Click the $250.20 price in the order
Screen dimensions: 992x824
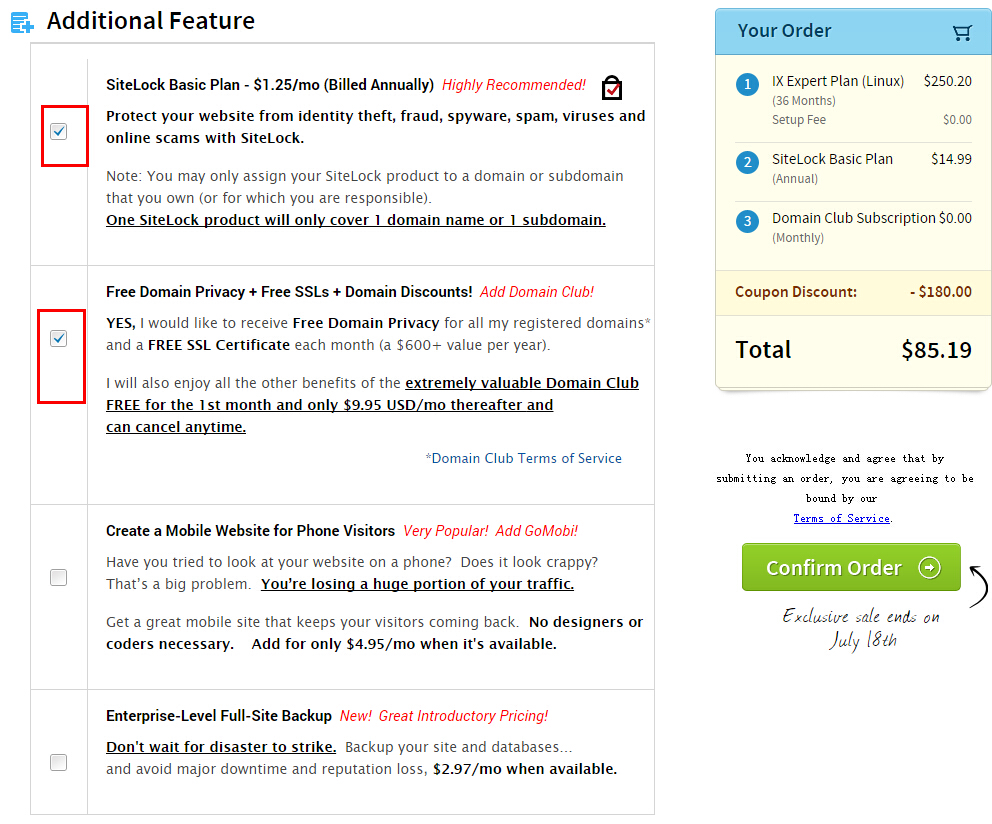coord(948,81)
